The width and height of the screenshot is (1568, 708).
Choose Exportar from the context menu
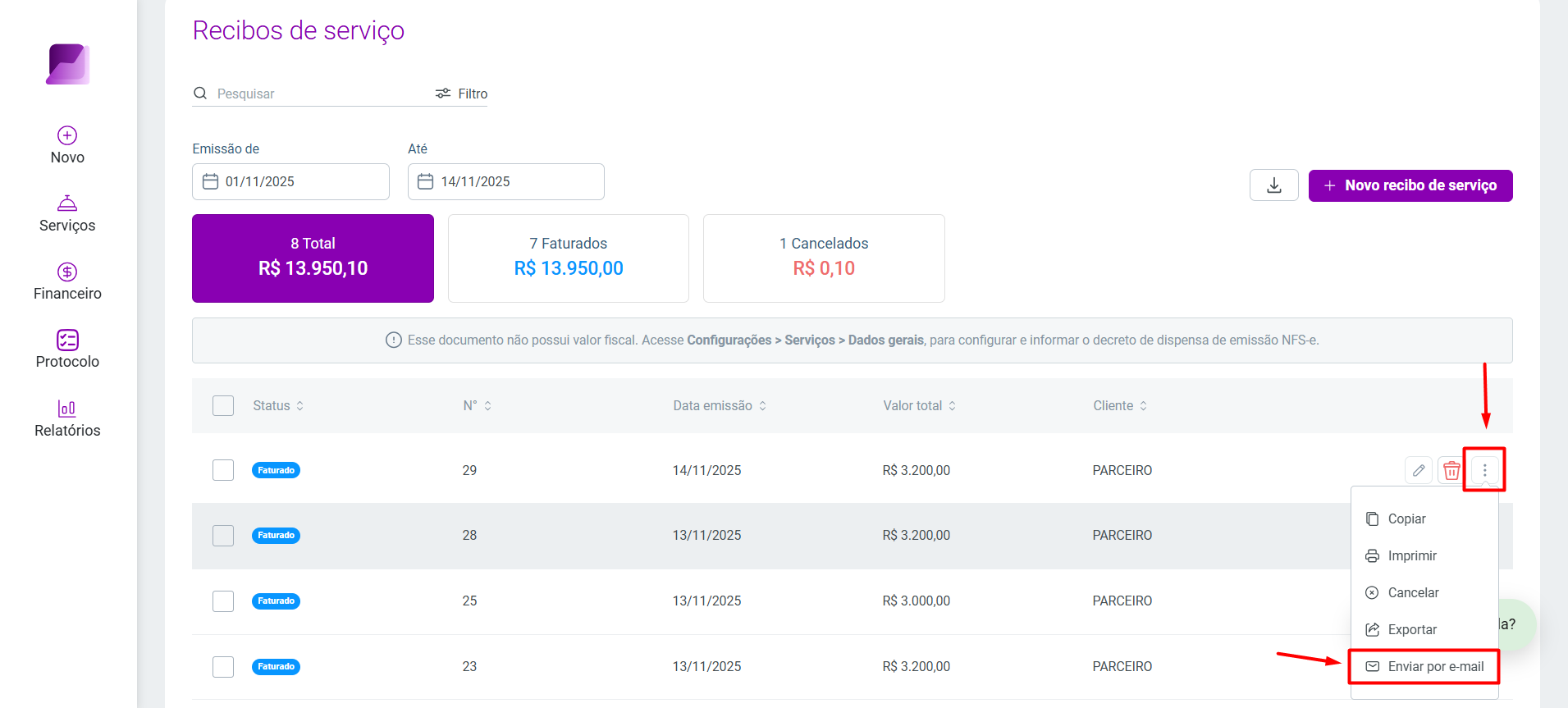1424,629
